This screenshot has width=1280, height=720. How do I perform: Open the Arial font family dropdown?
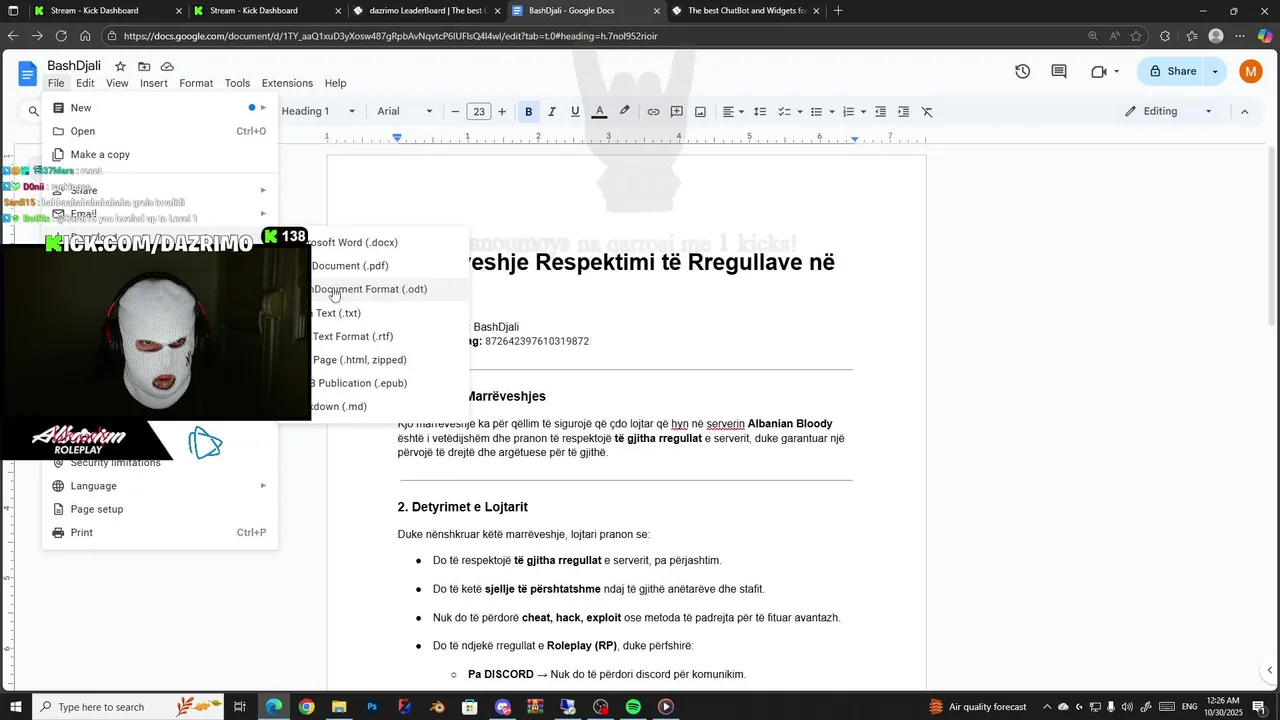(405, 111)
